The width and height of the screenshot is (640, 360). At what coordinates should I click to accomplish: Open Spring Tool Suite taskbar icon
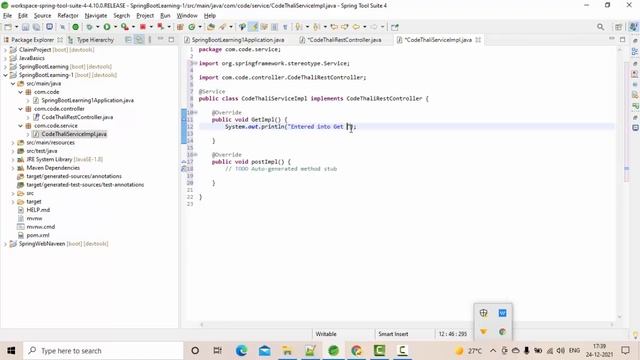pos(333,351)
